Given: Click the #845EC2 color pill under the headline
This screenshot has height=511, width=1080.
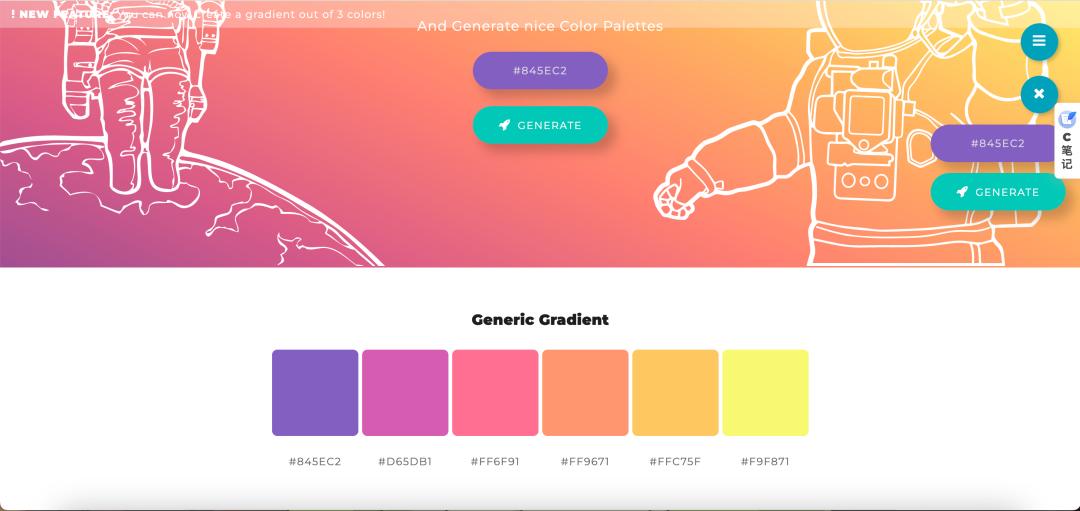Looking at the screenshot, I should [x=540, y=70].
